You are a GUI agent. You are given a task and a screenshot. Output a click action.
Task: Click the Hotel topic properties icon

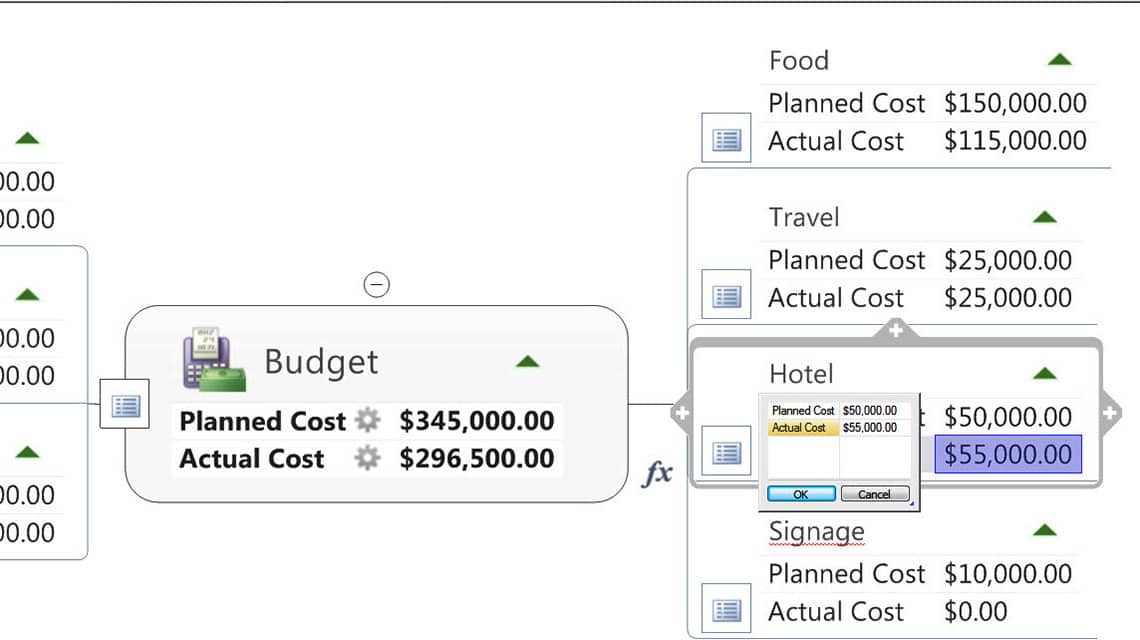(726, 452)
